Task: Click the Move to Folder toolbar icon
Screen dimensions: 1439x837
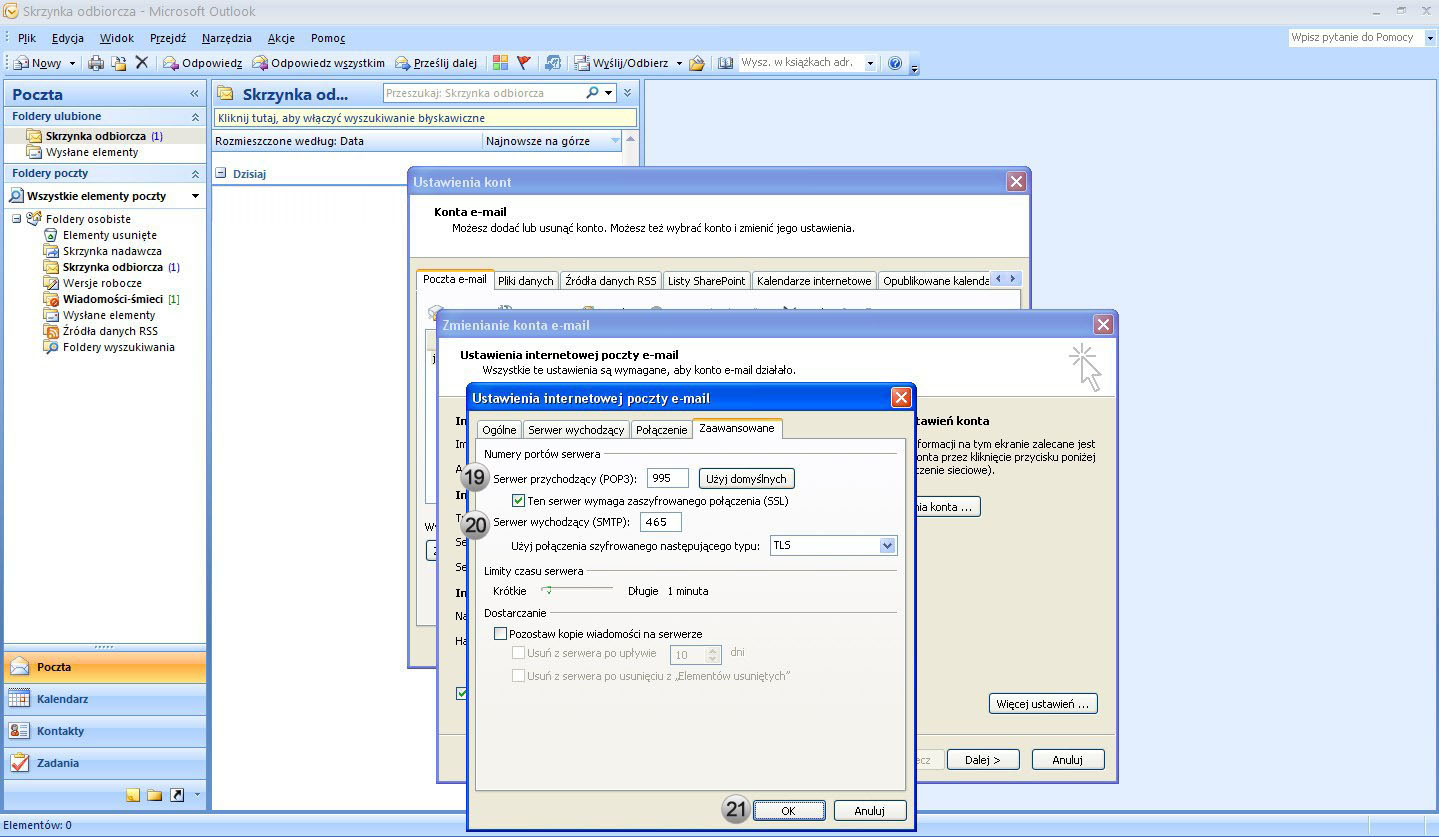Action: click(x=118, y=63)
